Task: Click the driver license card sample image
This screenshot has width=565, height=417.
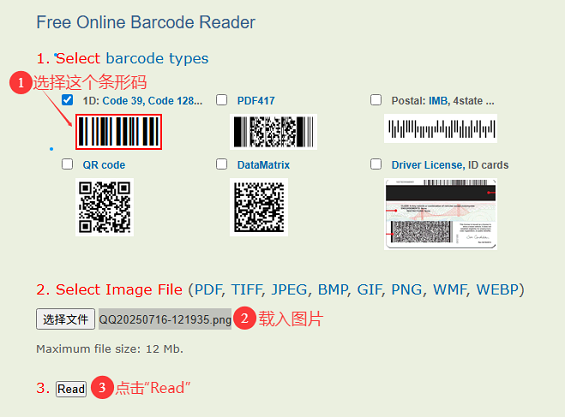Action: tap(440, 214)
